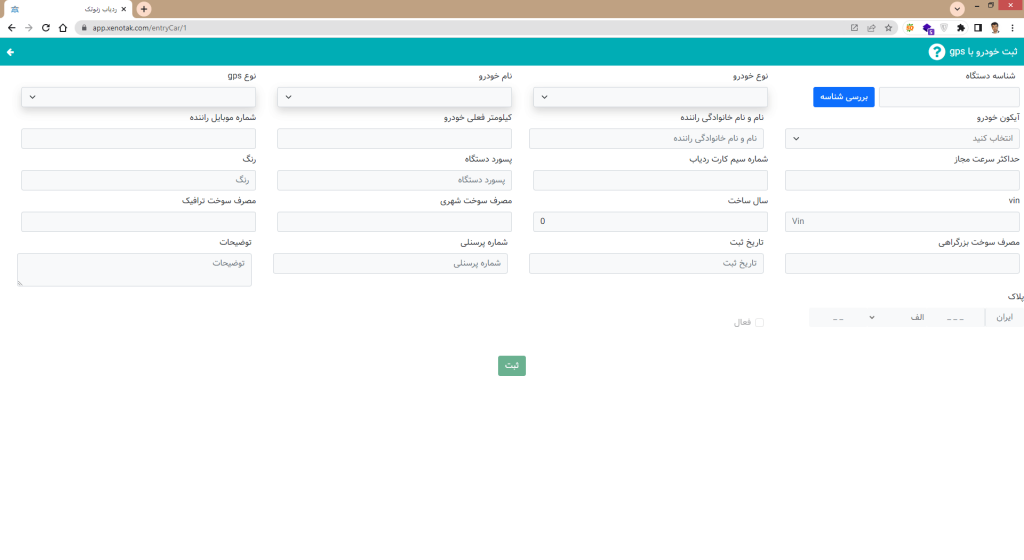This screenshot has width=1024, height=560.
Task: Enable the فعال (active) checkbox
Action: (759, 322)
